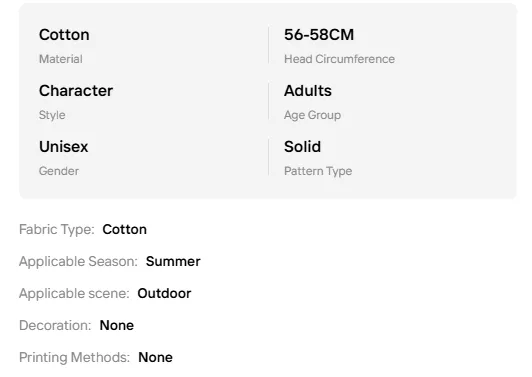Click the Applicable Season label
The width and height of the screenshot is (532, 377).
click(x=78, y=262)
